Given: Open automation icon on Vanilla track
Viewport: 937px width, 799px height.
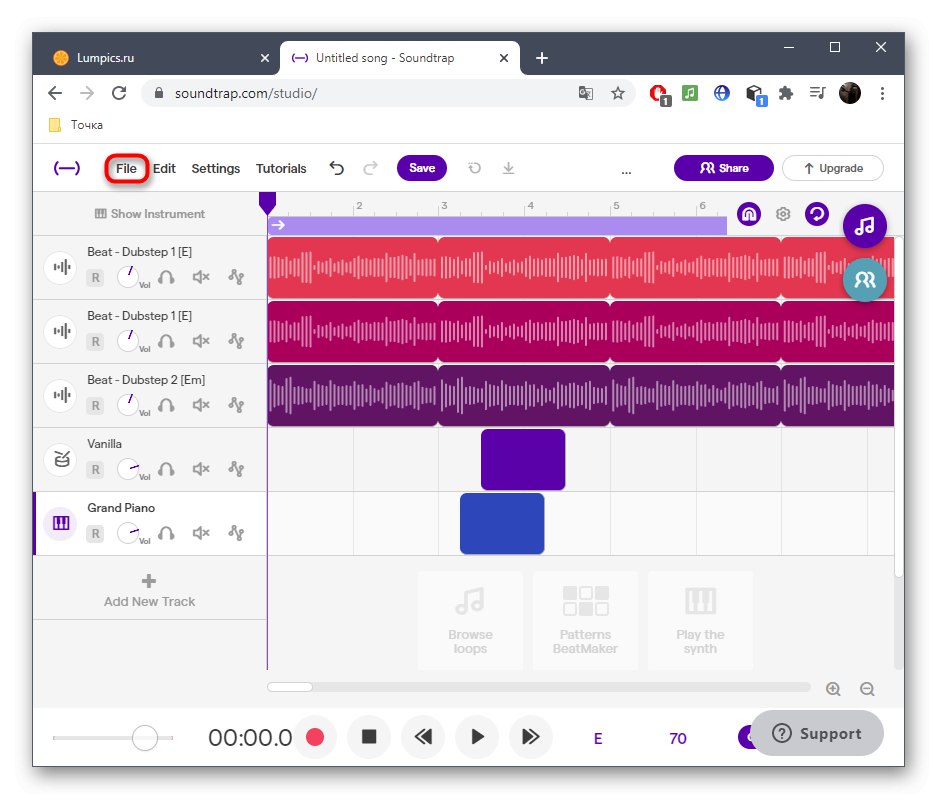Looking at the screenshot, I should coord(236,470).
